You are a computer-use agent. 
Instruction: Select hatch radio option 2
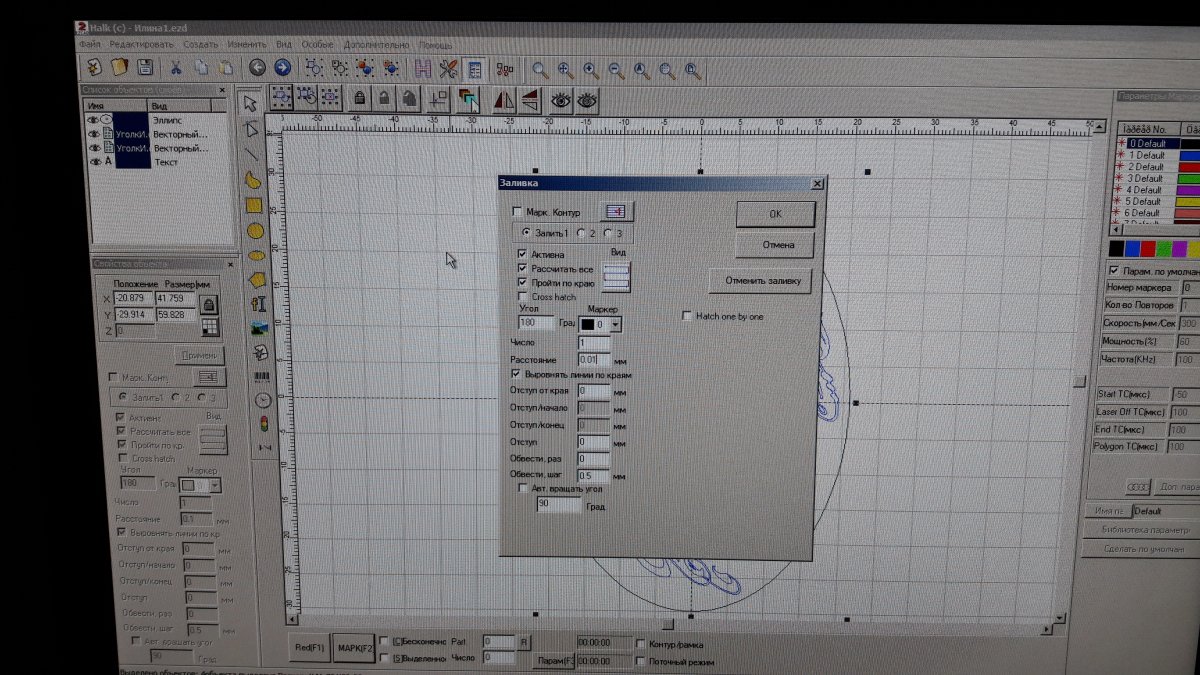[581, 232]
